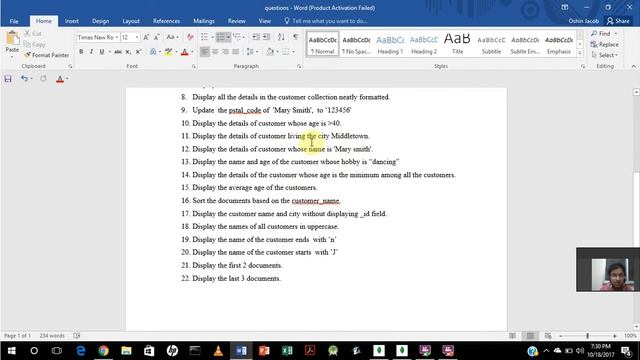
Task: Click the Save icon in quick access toolbar
Action: point(8,79)
